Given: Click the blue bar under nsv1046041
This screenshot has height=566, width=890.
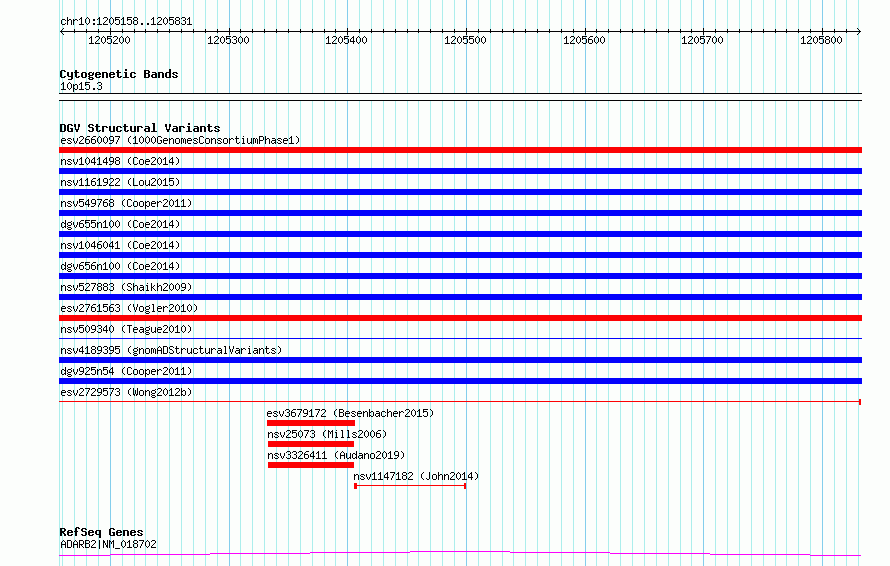Looking at the screenshot, I should (x=460, y=255).
